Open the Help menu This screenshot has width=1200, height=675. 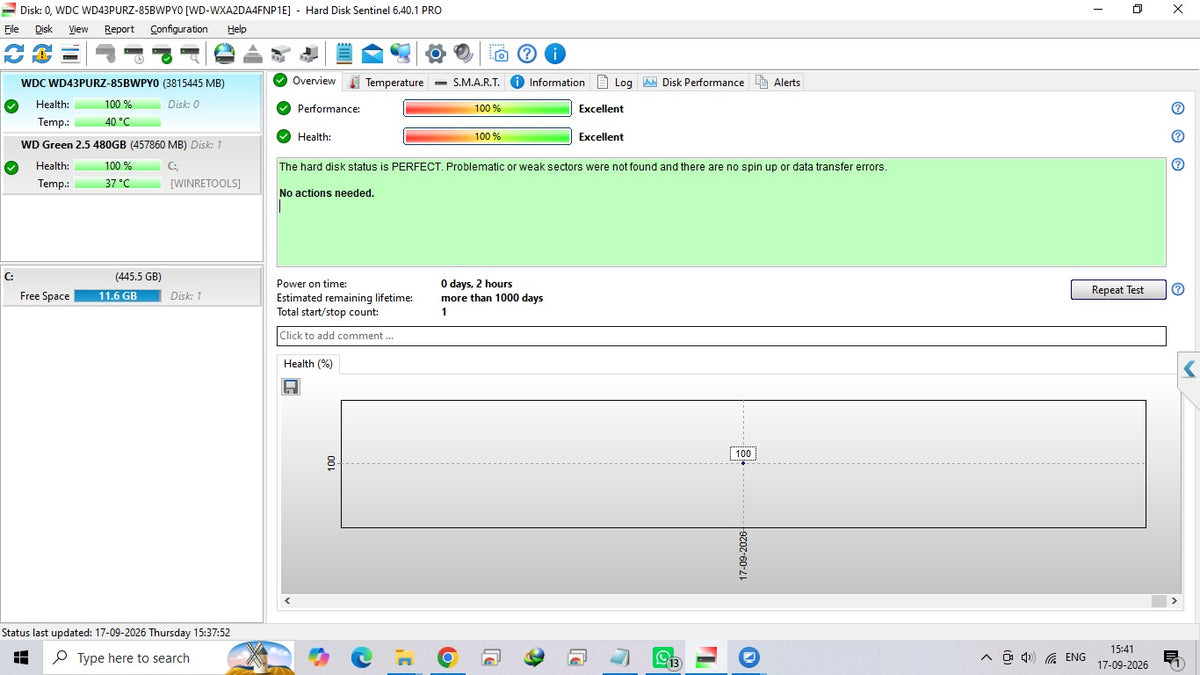(237, 29)
